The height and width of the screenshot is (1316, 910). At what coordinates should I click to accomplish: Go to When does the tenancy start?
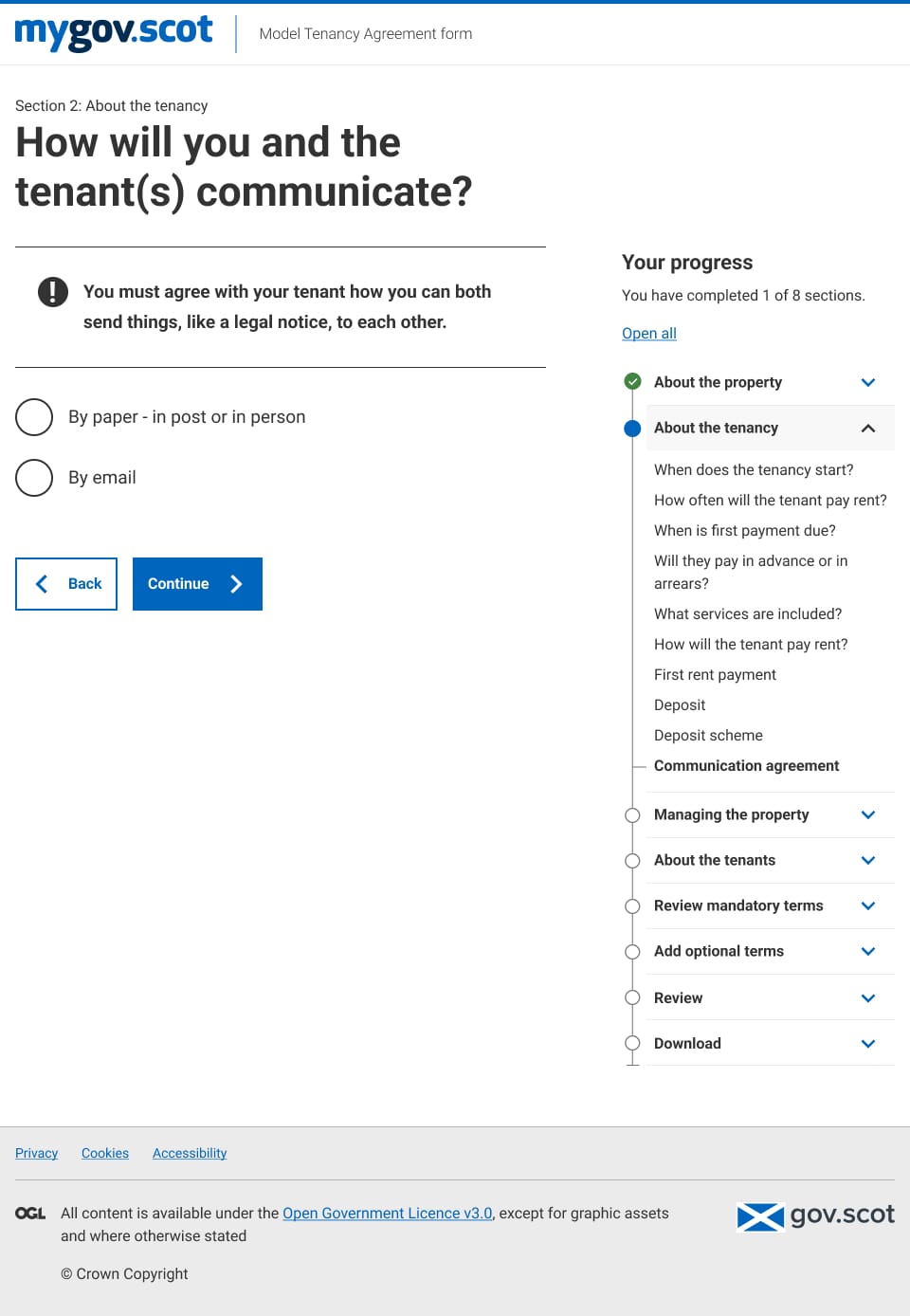754,470
